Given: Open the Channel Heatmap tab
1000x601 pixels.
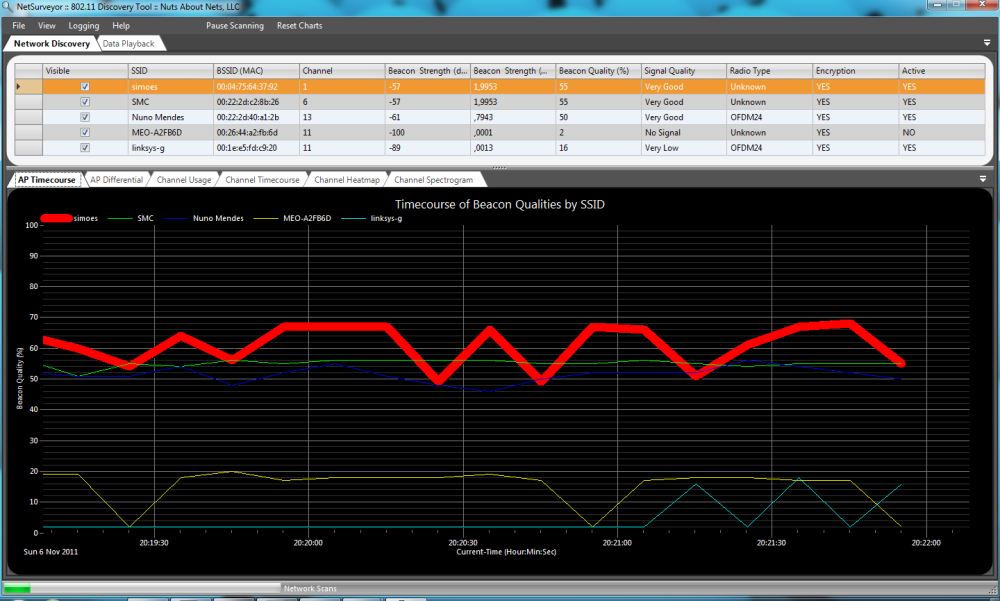Looking at the screenshot, I should (347, 180).
